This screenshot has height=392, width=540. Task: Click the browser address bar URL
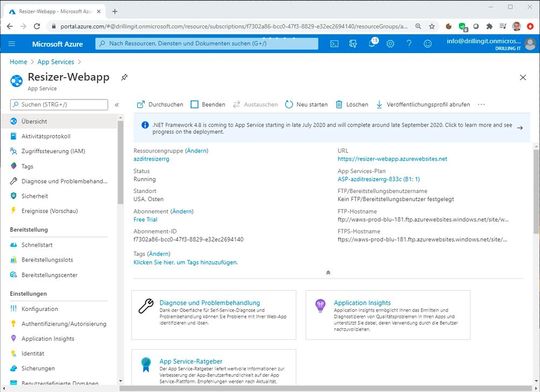[234, 26]
